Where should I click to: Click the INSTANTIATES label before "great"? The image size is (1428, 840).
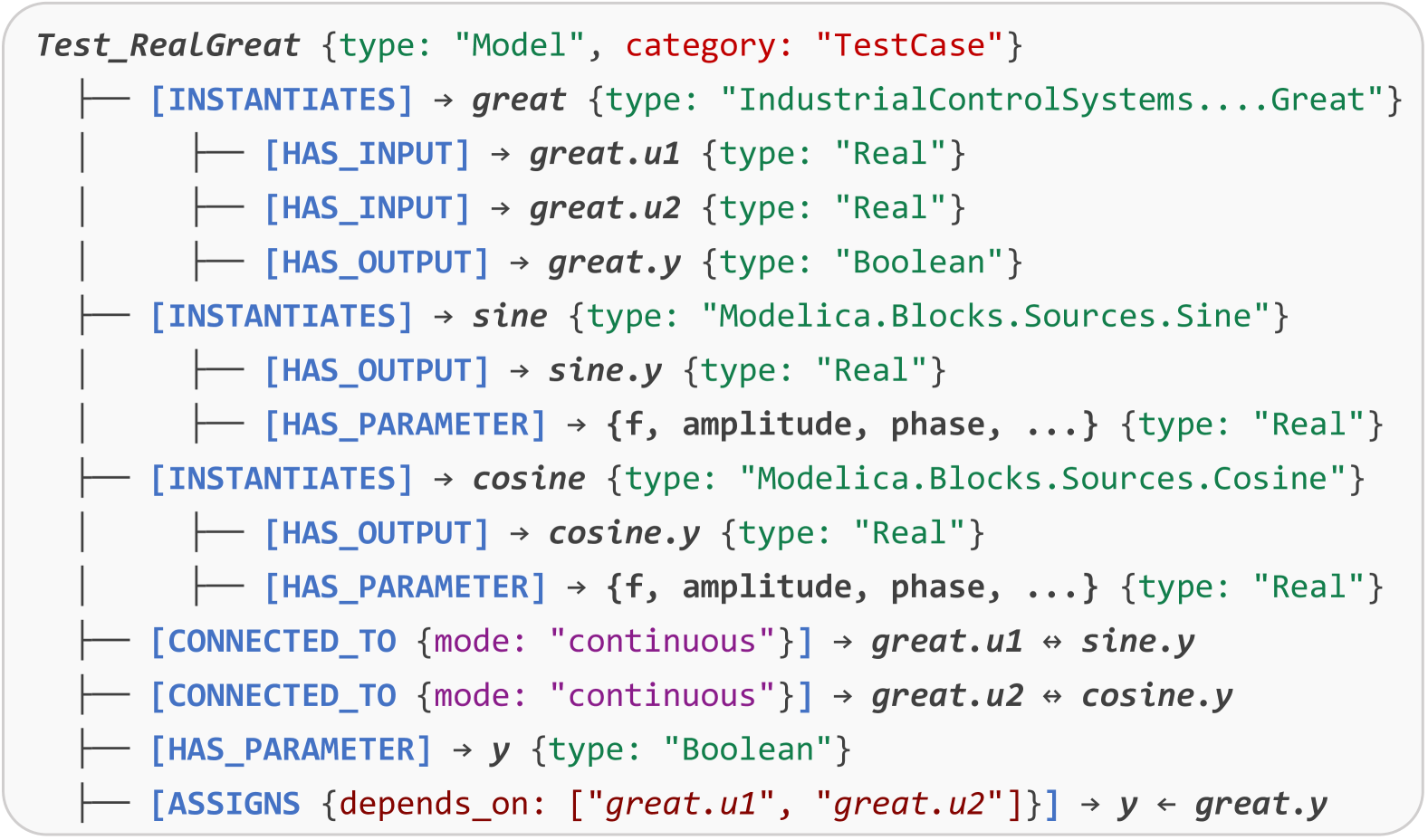(x=282, y=100)
